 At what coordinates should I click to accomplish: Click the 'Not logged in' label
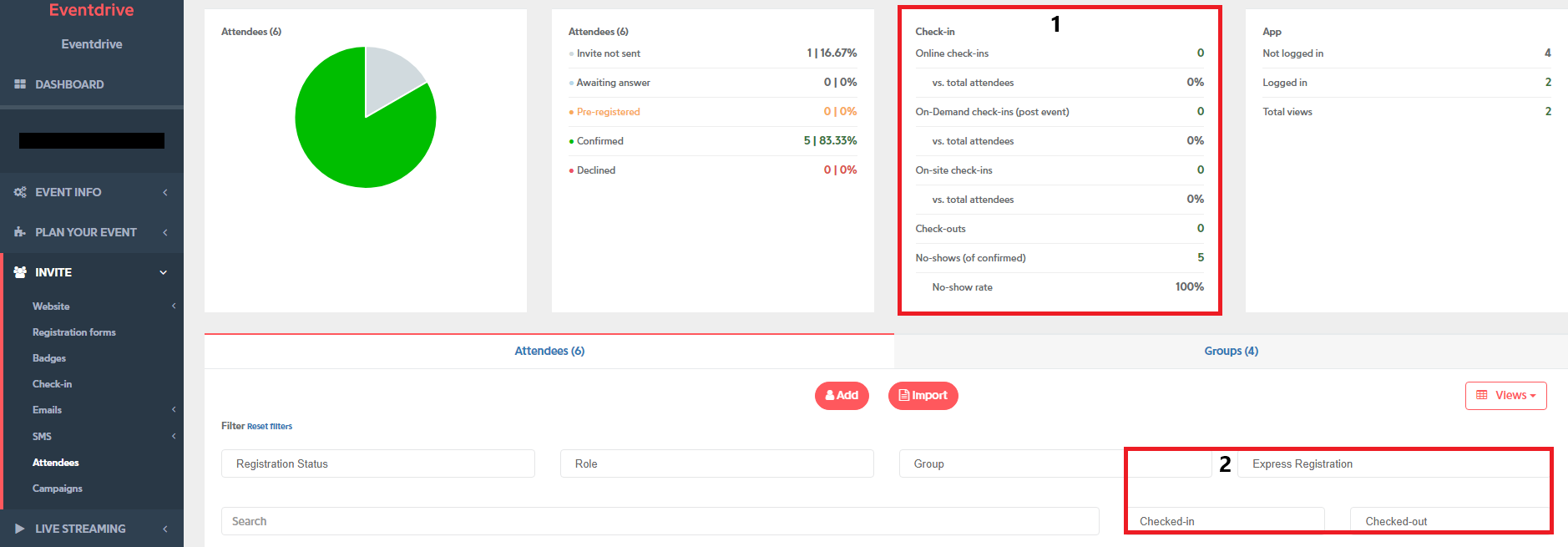[1293, 53]
